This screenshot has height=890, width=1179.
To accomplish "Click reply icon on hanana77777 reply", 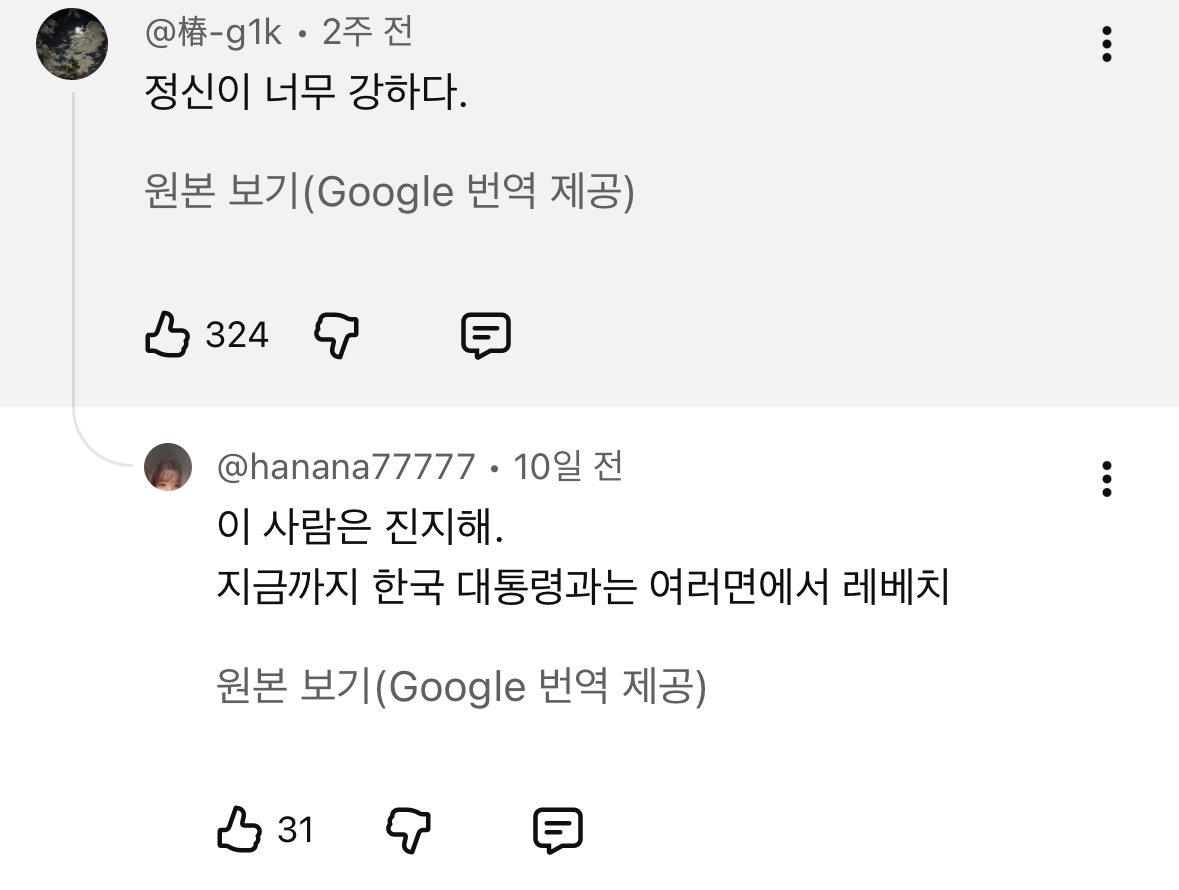I will 558,830.
